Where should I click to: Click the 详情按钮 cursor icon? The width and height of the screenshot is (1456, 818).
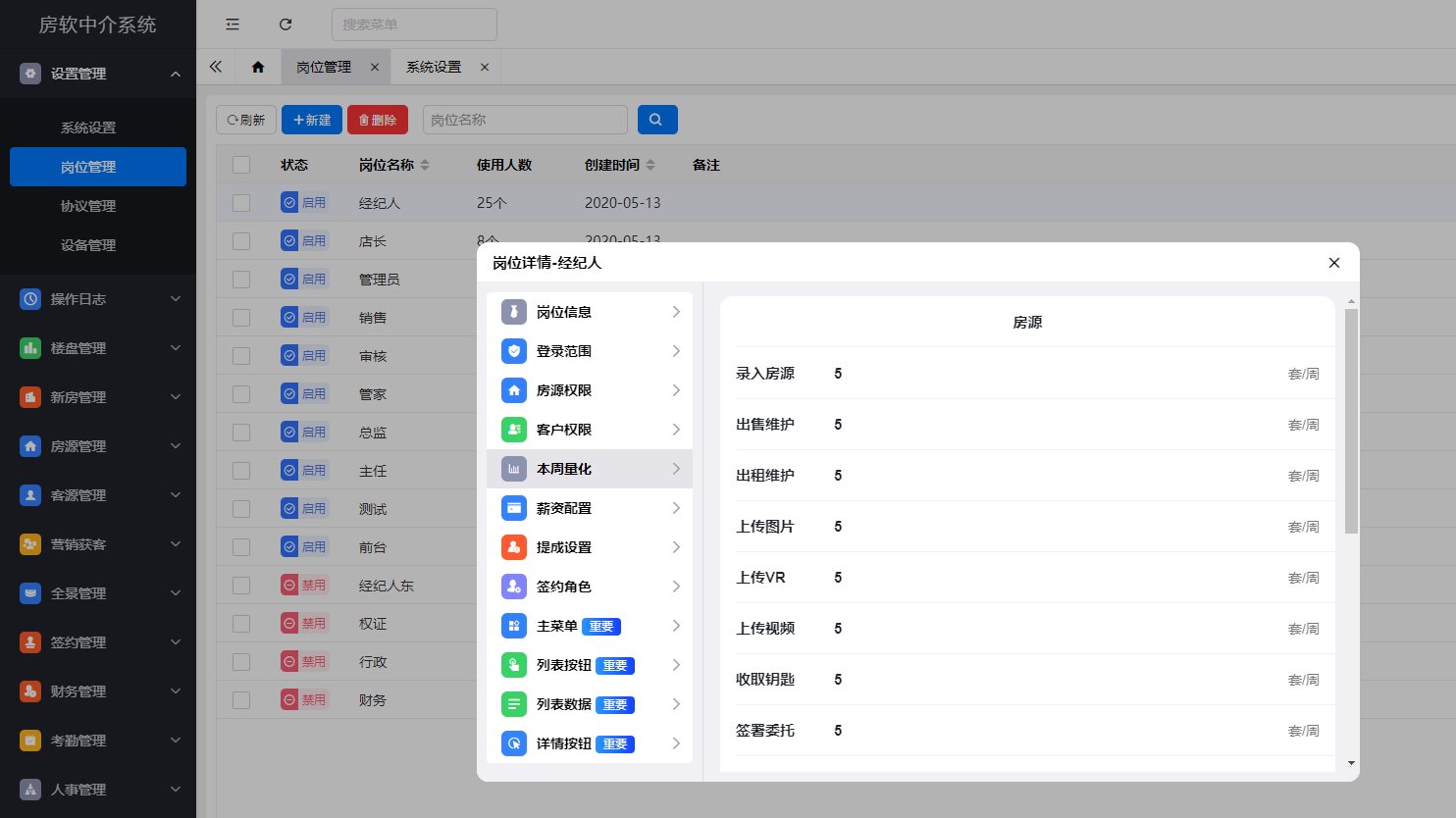click(x=514, y=743)
